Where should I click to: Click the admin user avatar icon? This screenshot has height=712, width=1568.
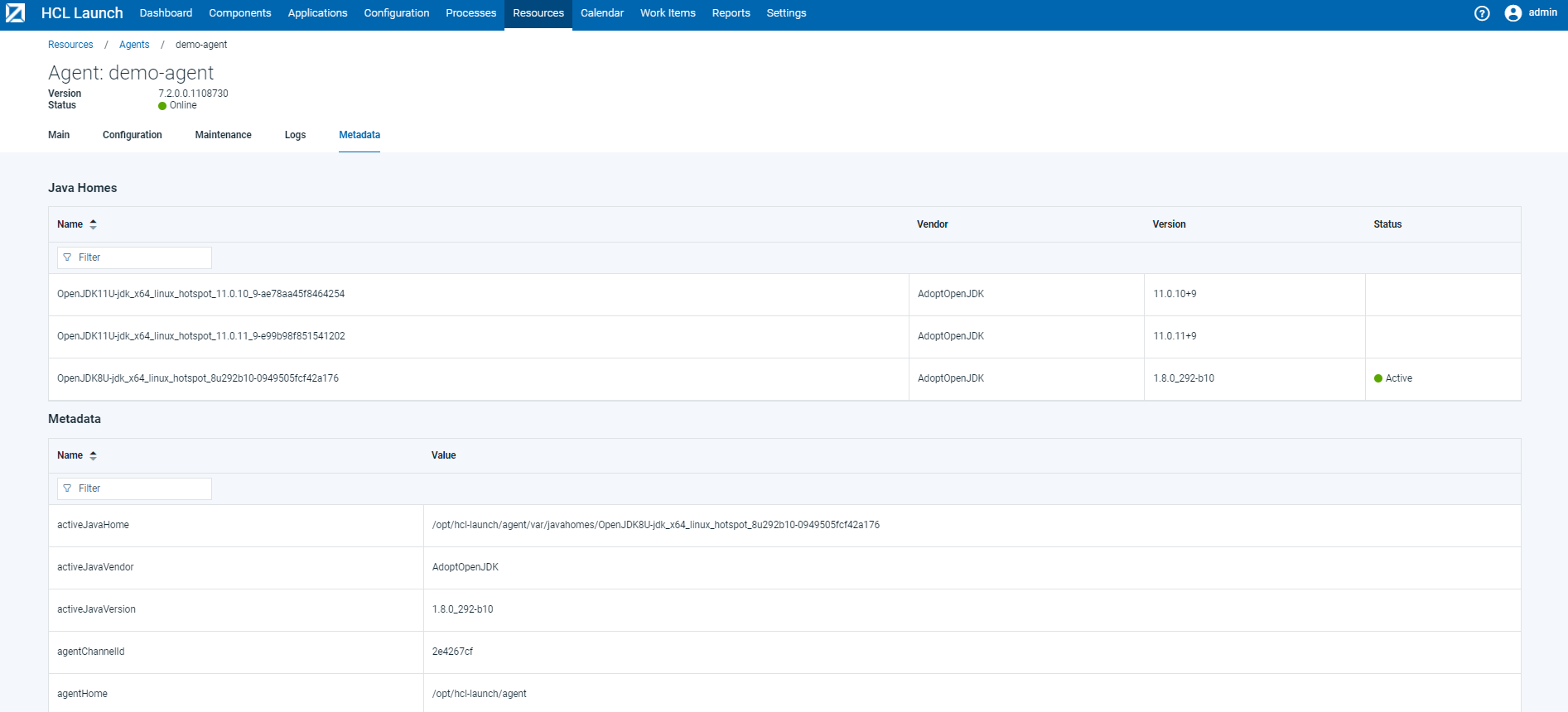pyautogui.click(x=1513, y=13)
